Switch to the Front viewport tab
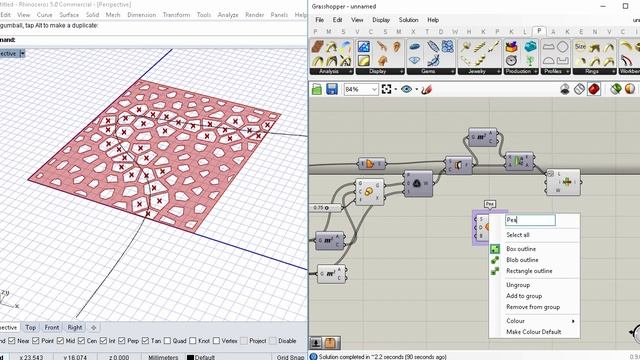 52,327
